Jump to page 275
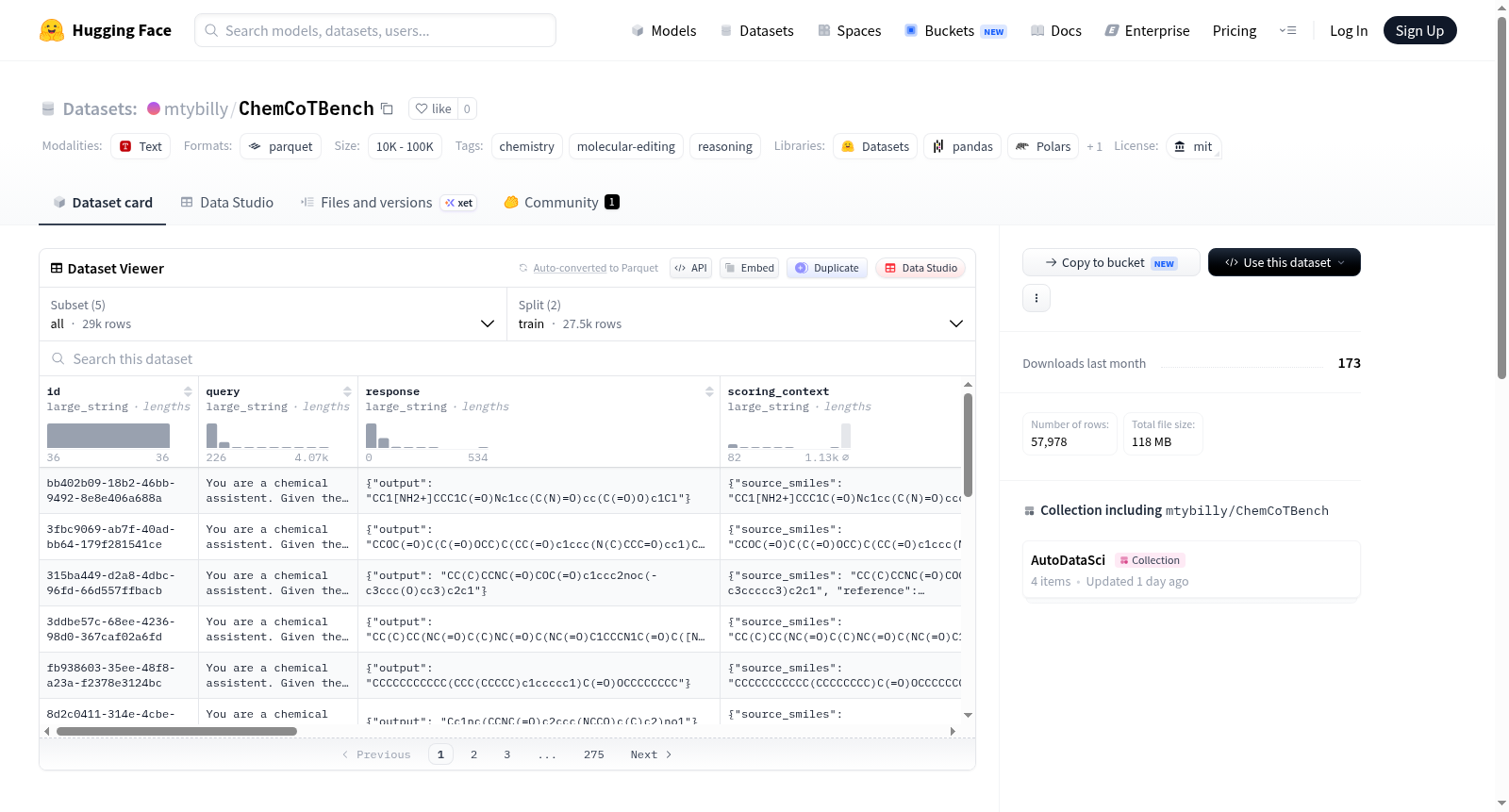The image size is (1509, 812). tap(593, 754)
